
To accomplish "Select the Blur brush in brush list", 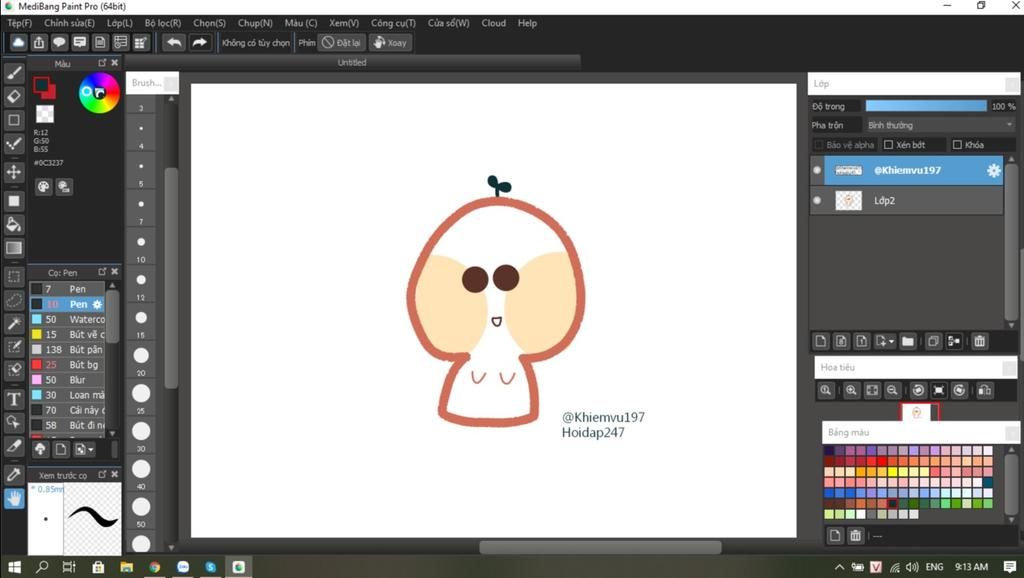I will [x=68, y=379].
